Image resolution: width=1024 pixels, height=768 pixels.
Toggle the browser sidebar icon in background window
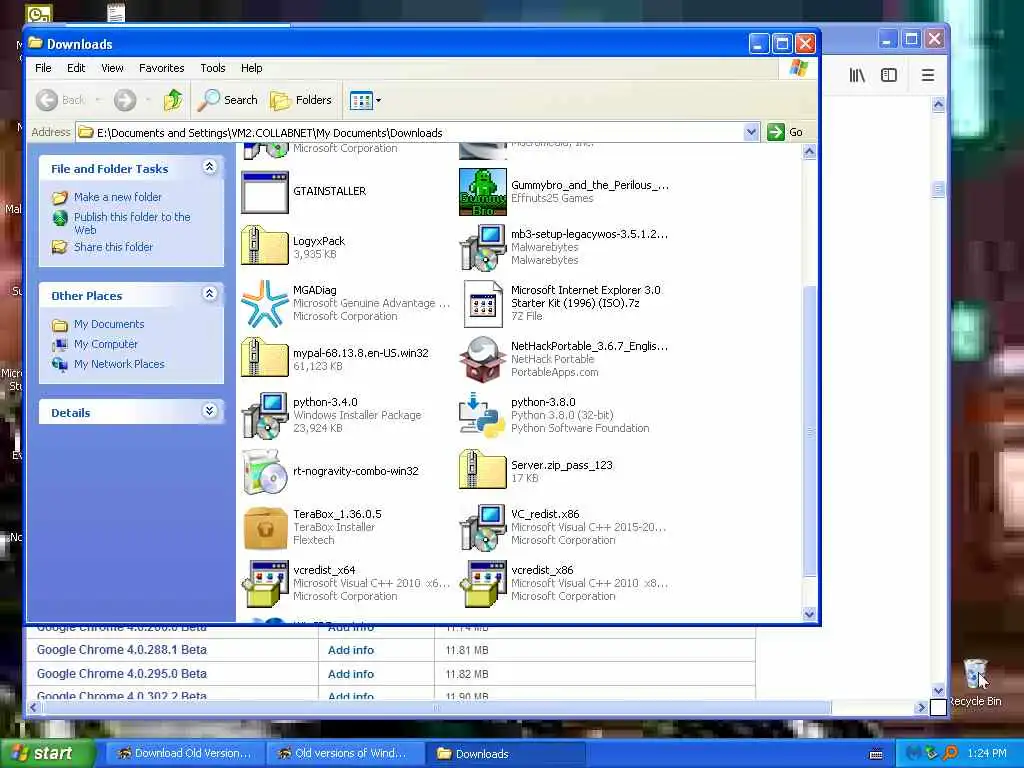click(x=889, y=75)
